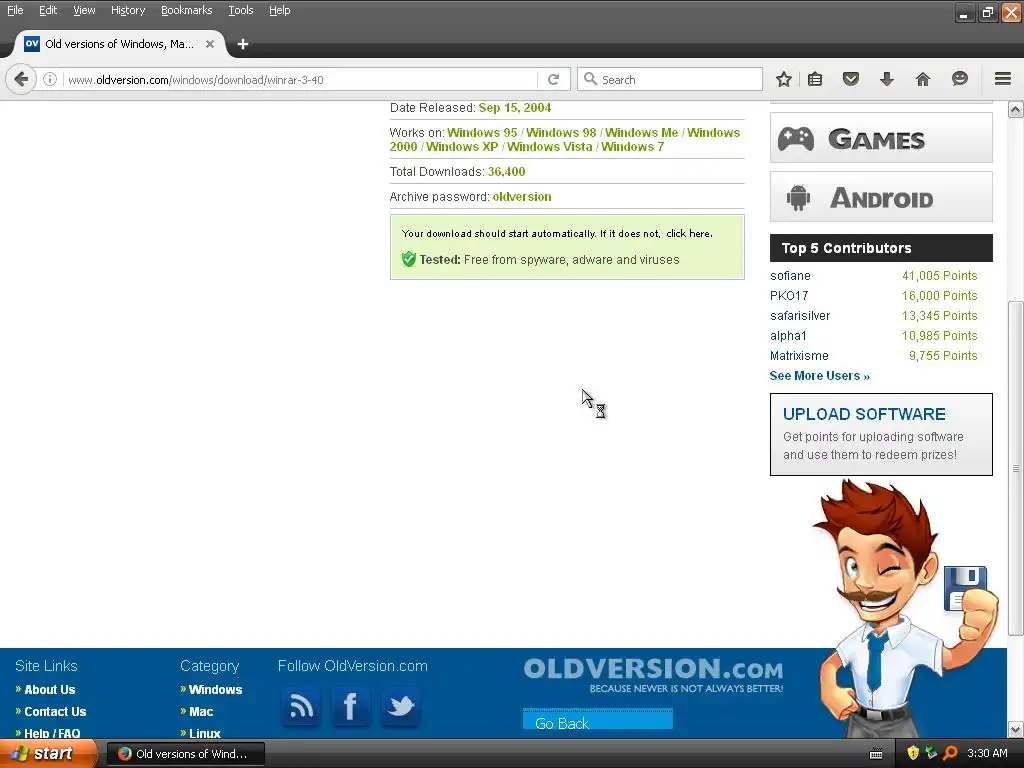The width and height of the screenshot is (1024, 768).
Task: Click the scrollbar down arrow
Action: (1016, 729)
